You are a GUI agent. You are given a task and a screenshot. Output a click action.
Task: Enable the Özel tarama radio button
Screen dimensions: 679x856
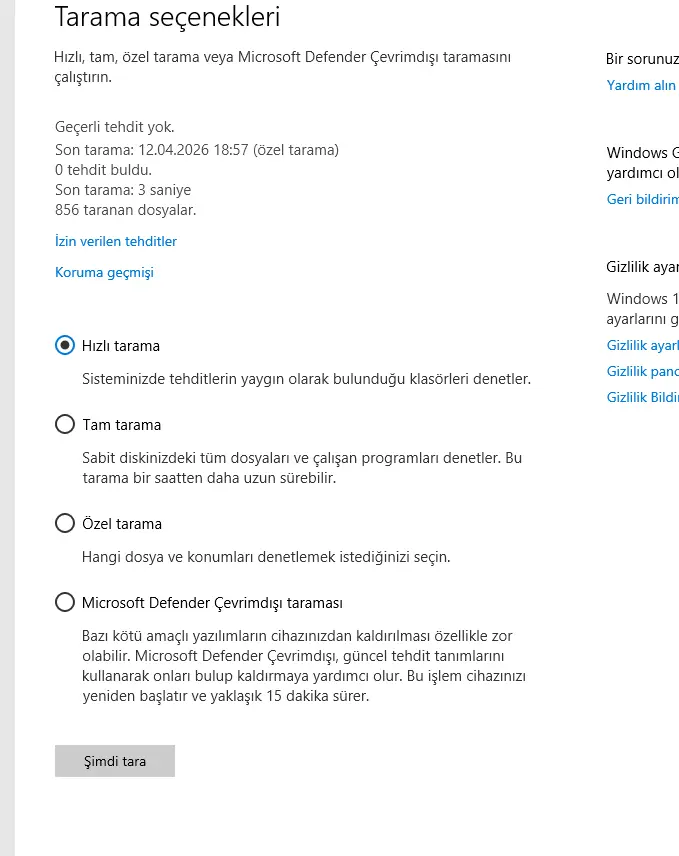[x=65, y=523]
